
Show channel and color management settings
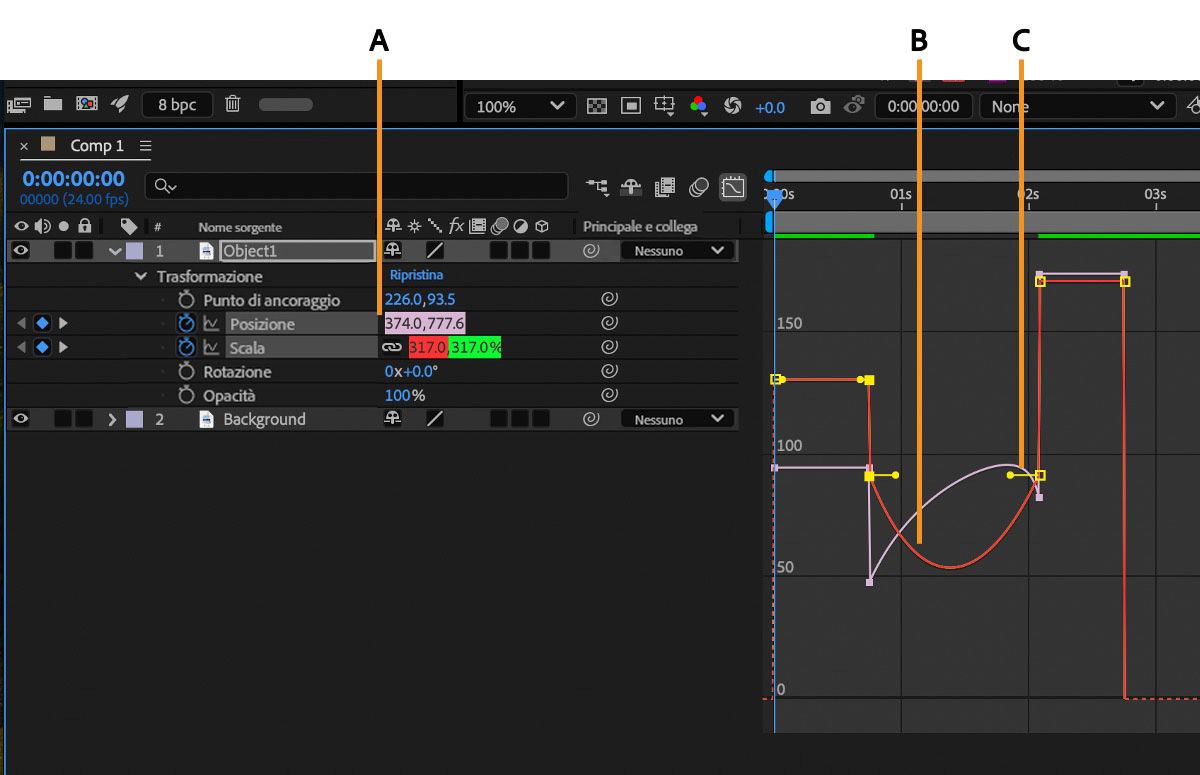point(698,106)
